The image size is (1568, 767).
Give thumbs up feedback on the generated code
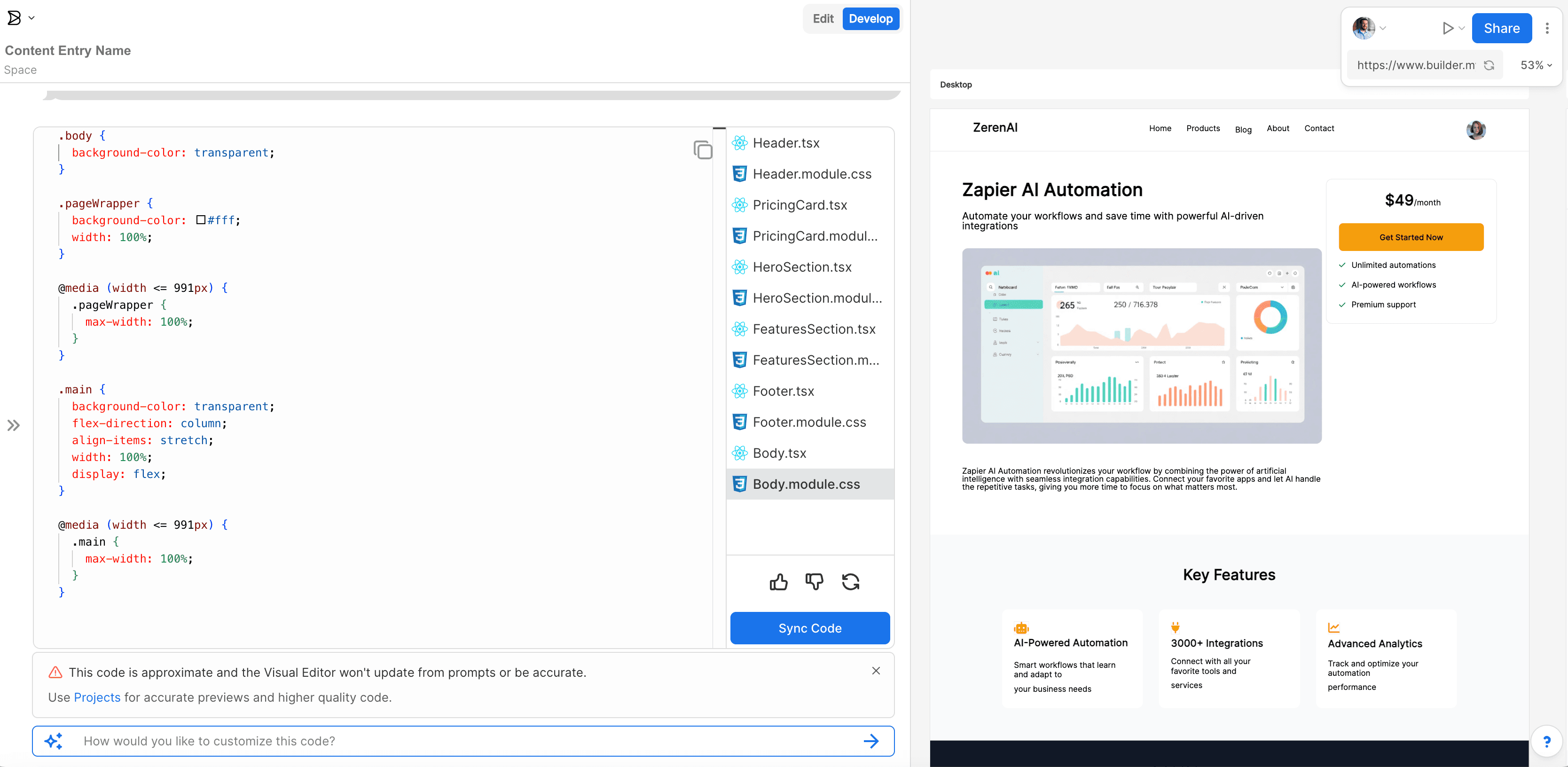pyautogui.click(x=778, y=583)
